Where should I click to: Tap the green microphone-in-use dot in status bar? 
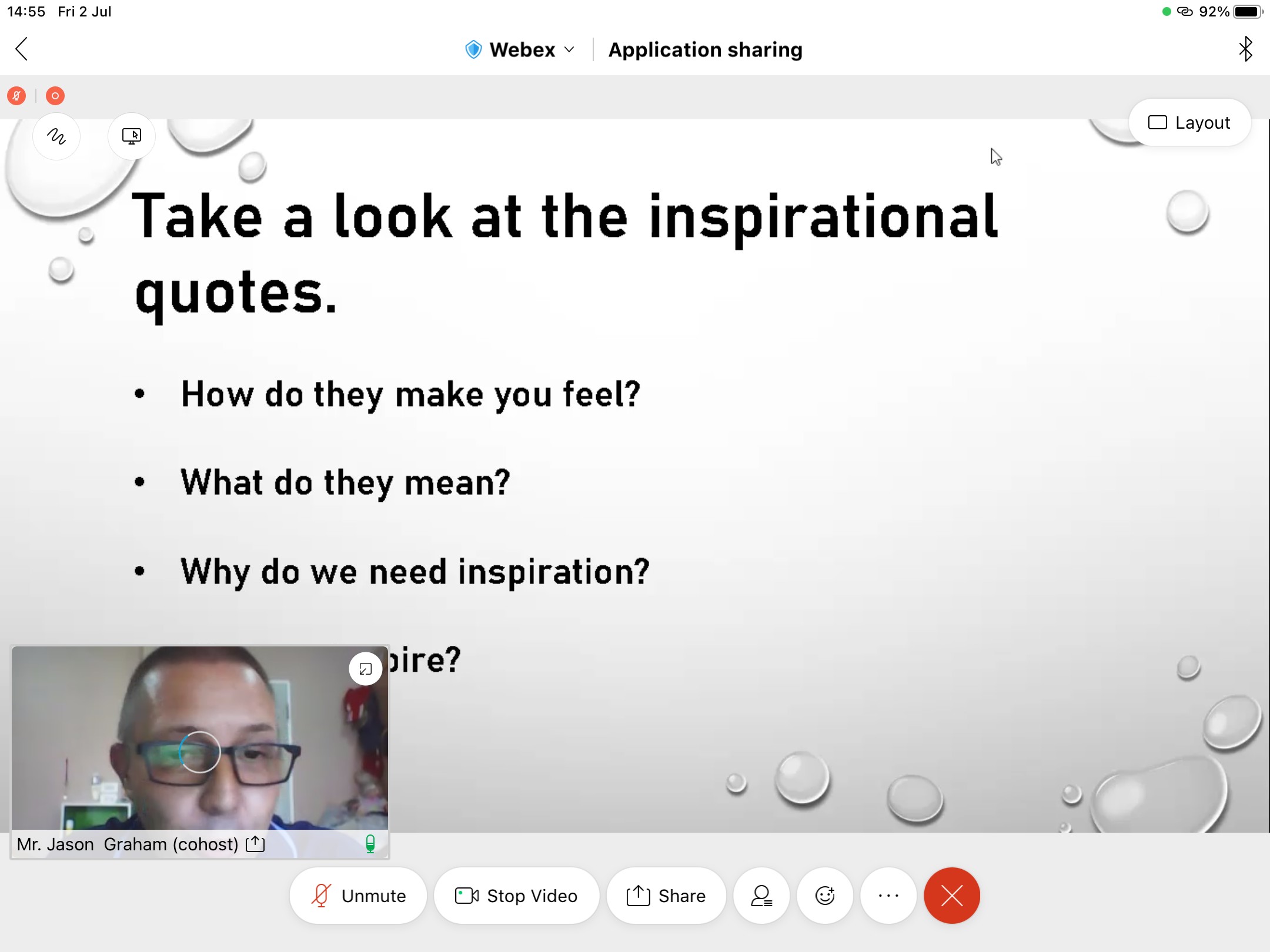tap(1167, 12)
